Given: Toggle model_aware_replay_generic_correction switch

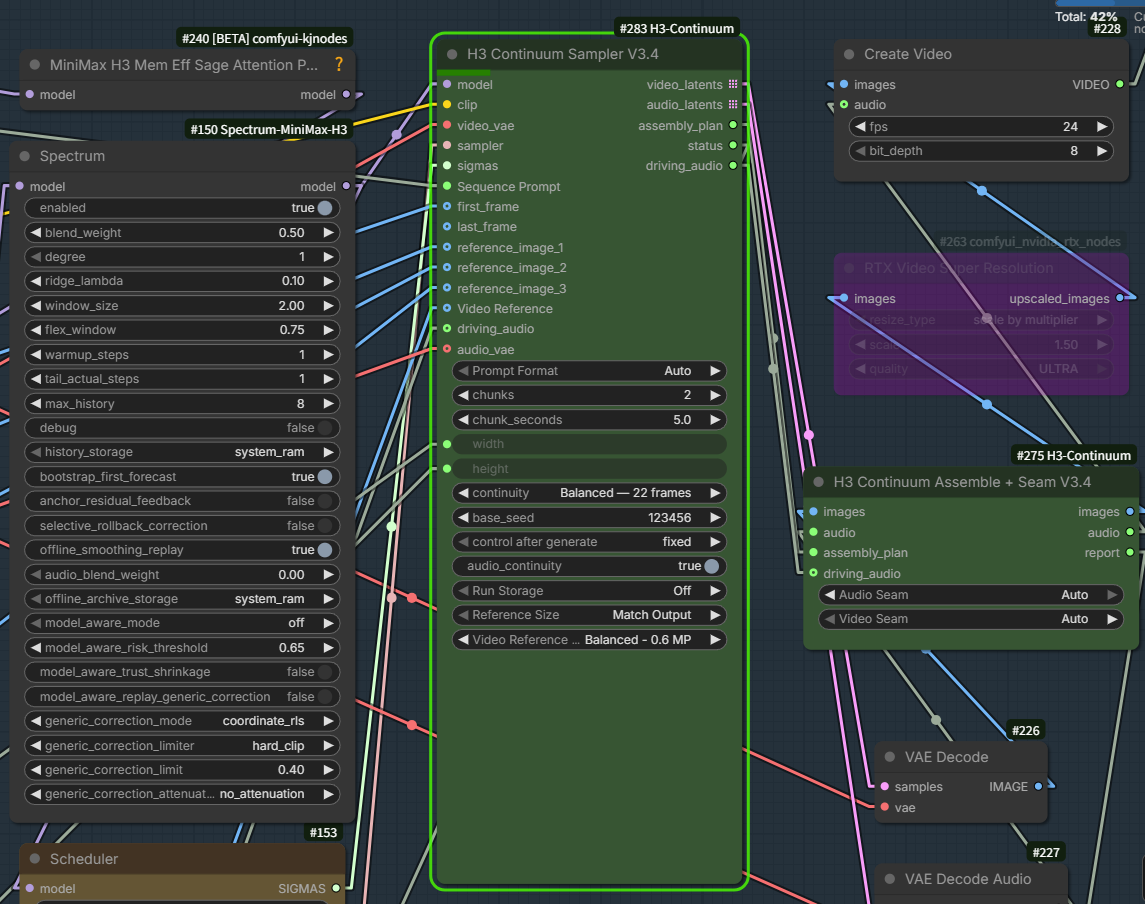Looking at the screenshot, I should (325, 697).
